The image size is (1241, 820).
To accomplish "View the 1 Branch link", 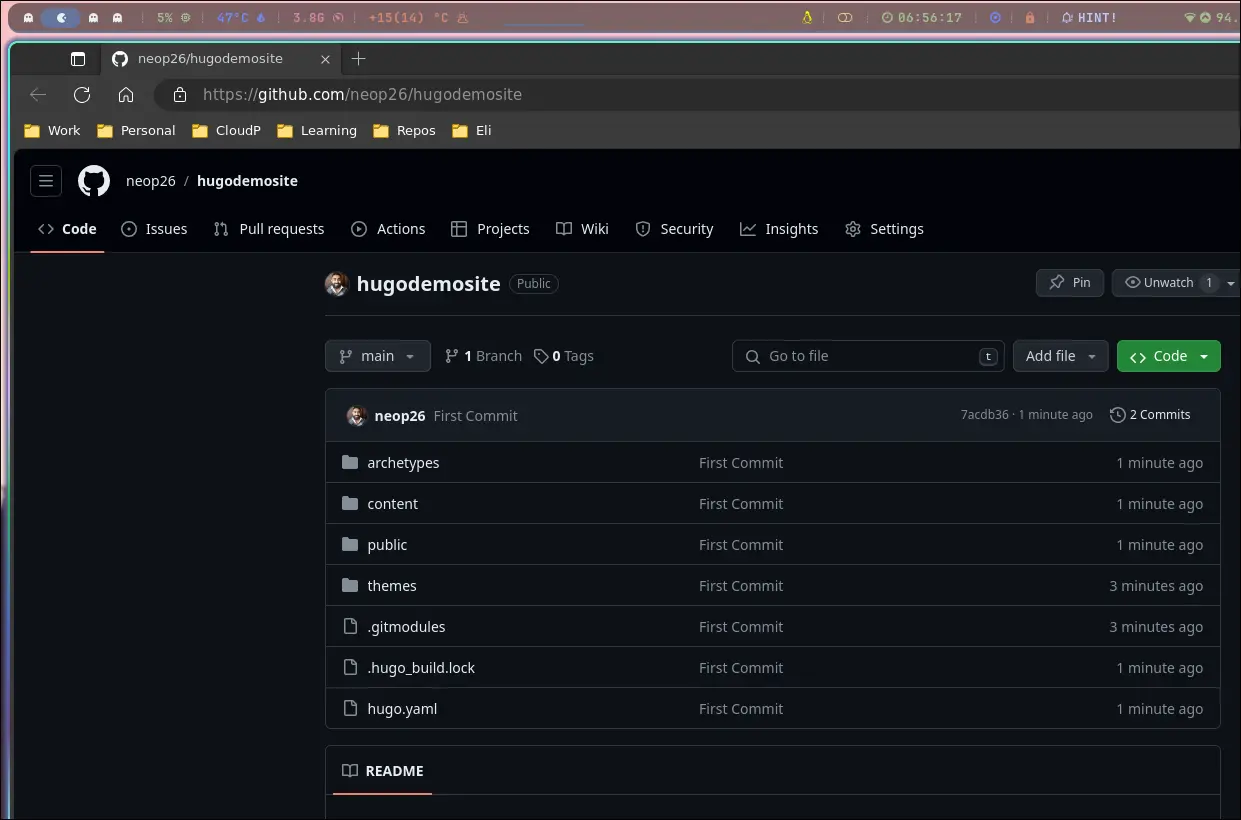I will (483, 356).
